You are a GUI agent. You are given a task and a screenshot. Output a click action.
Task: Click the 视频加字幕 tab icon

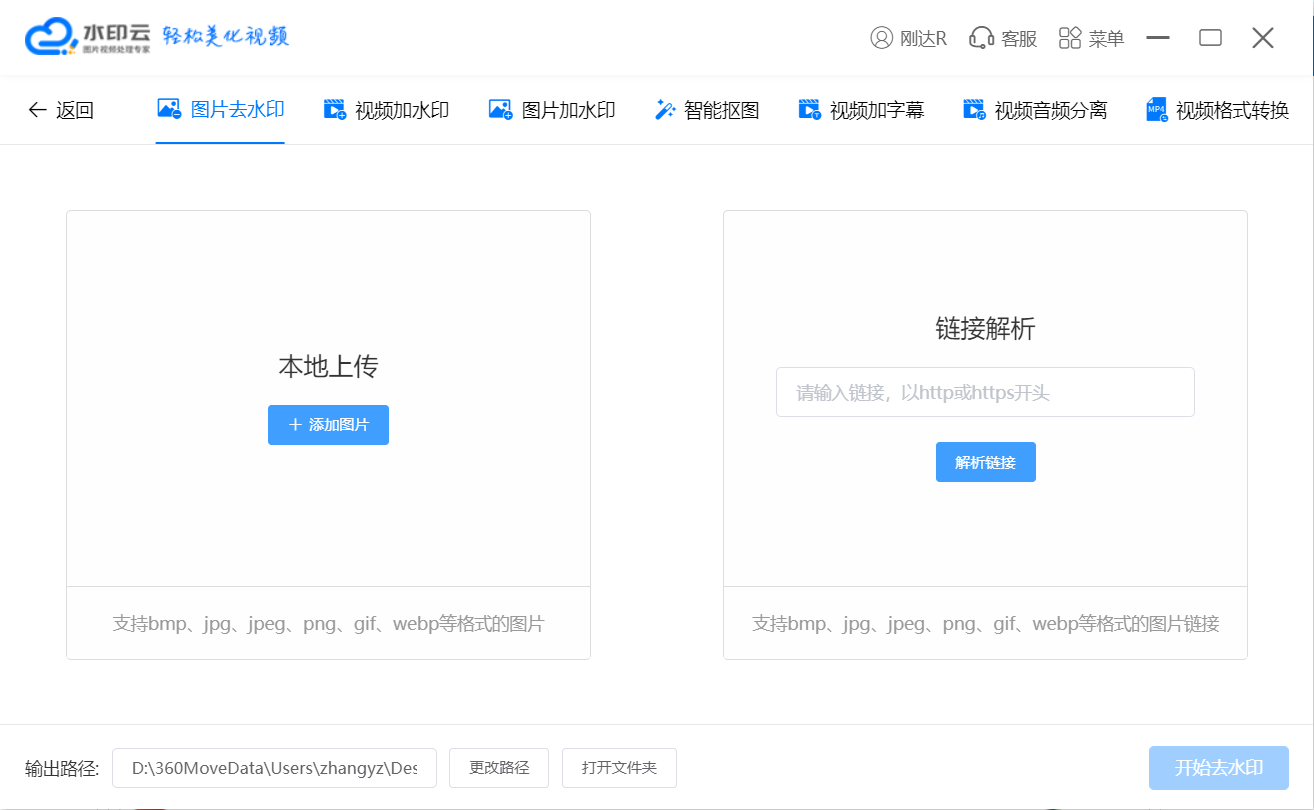tap(809, 110)
